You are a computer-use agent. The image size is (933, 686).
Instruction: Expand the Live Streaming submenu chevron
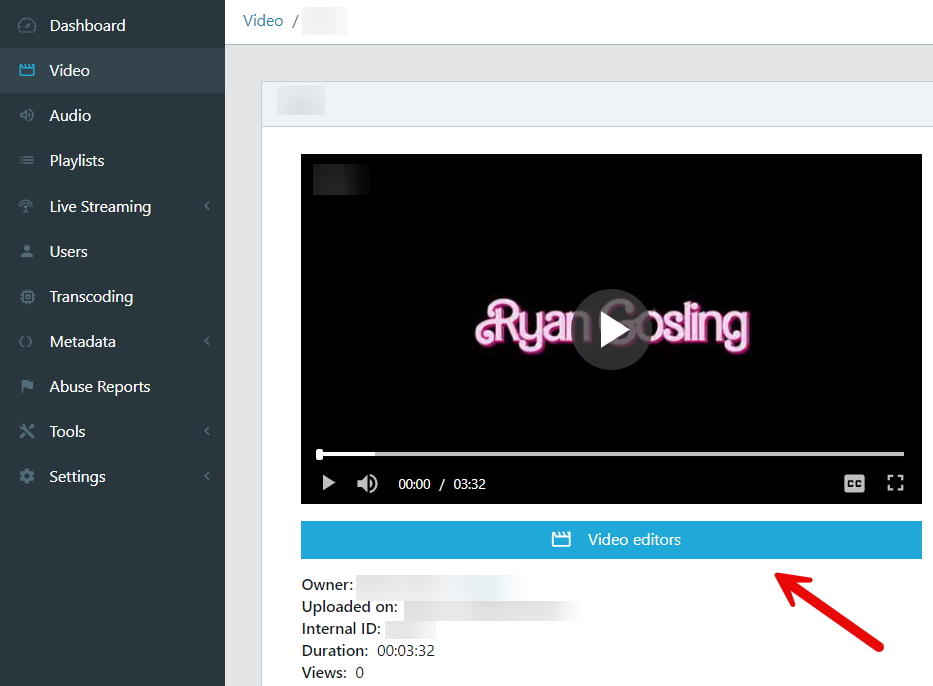pyautogui.click(x=207, y=206)
